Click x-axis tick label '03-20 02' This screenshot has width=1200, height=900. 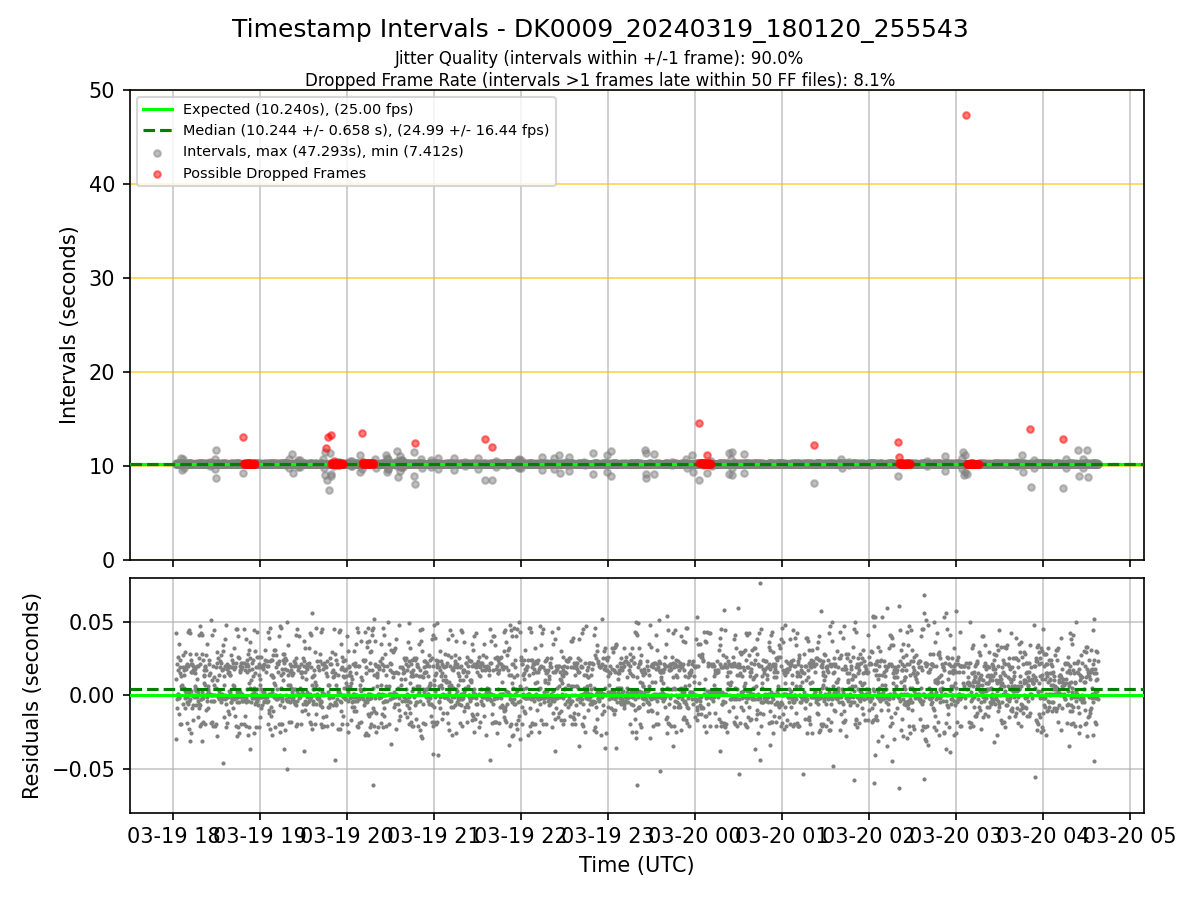pyautogui.click(x=869, y=834)
